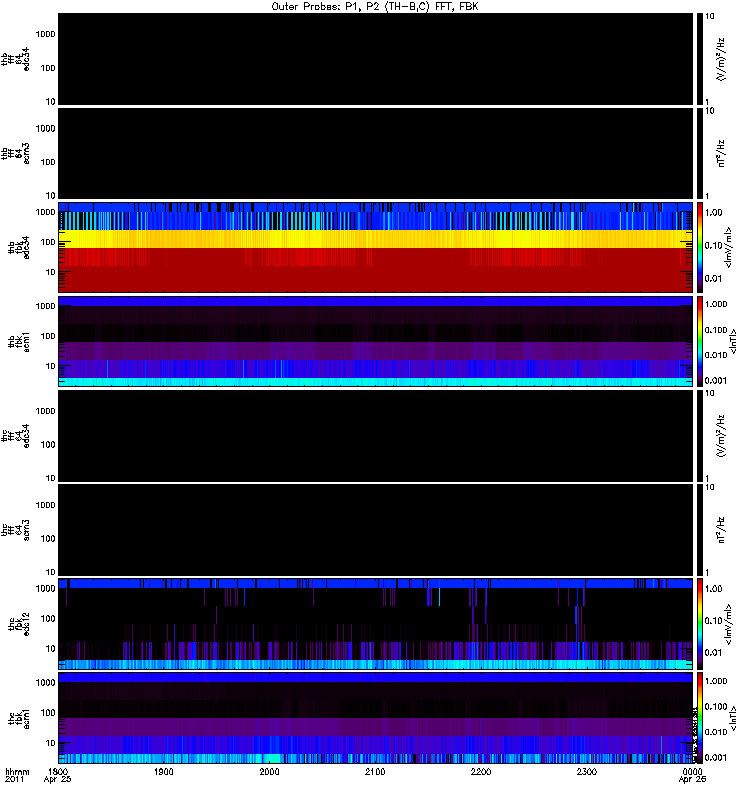Click the nT²/Hz unit label beside thb scm3 panel
The height and width of the screenshot is (800, 750).
(721, 153)
